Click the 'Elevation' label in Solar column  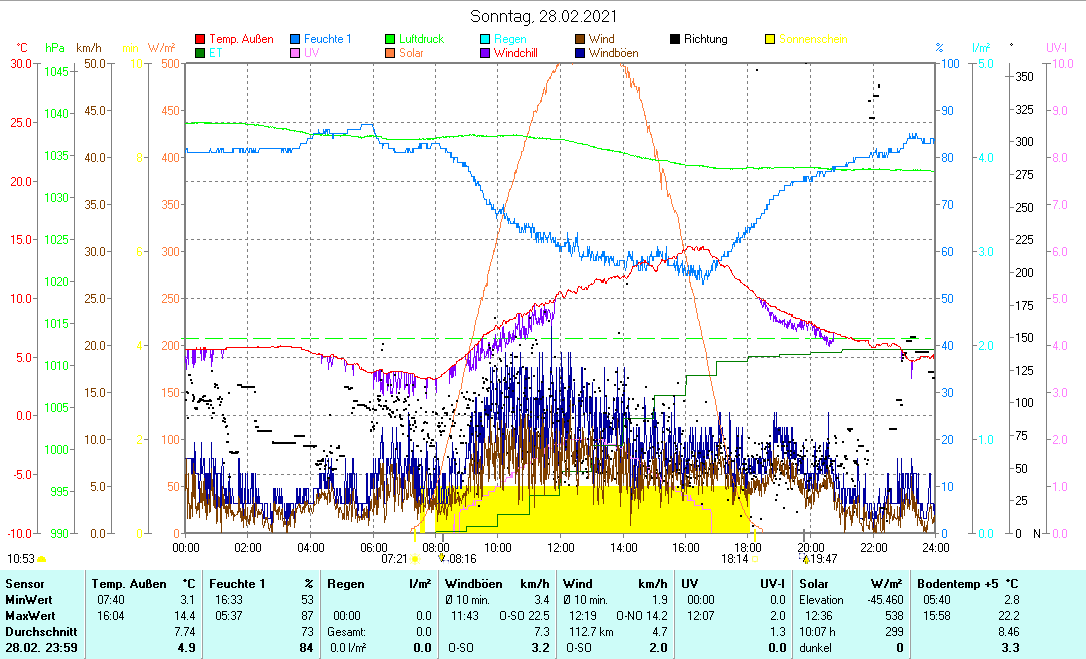pos(821,600)
